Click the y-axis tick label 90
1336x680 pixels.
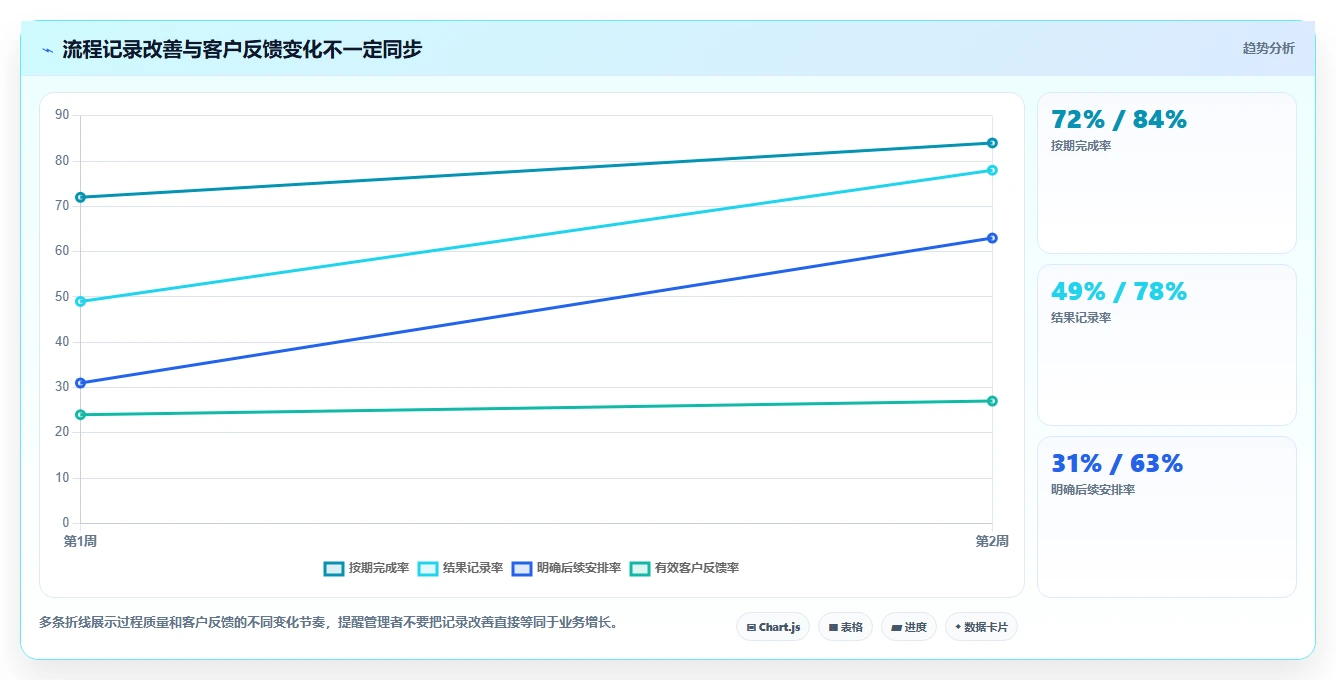pyautogui.click(x=62, y=115)
